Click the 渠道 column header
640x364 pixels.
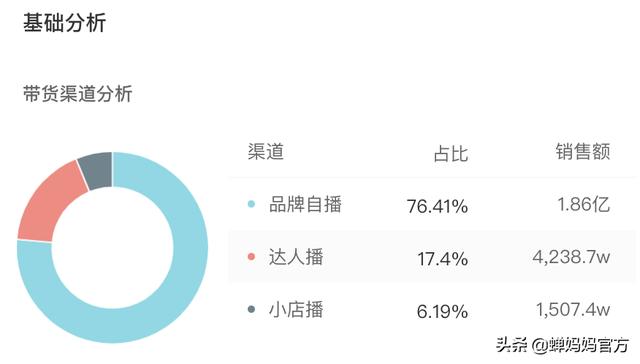coord(266,152)
